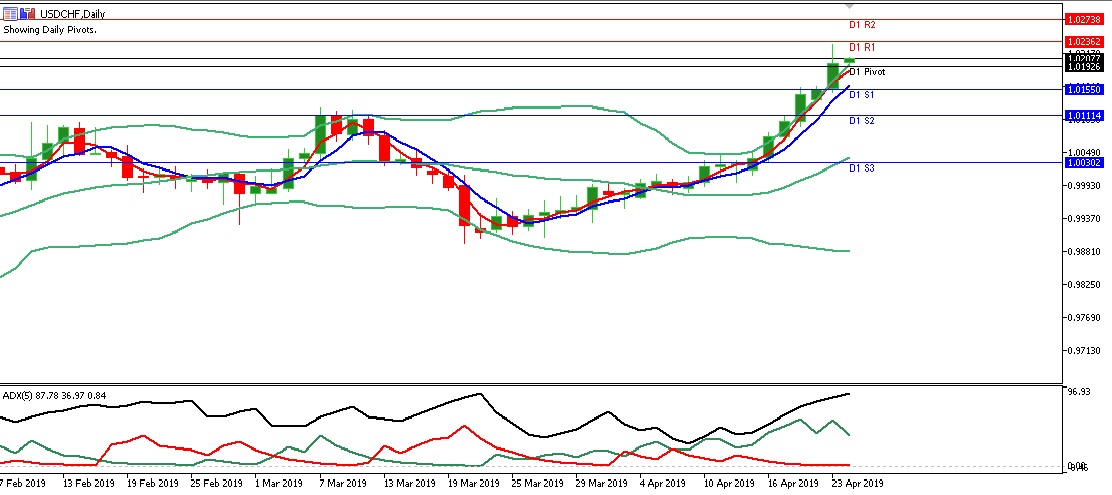Click the 0.99370 price scale value
The image size is (1112, 495).
coord(1083,218)
